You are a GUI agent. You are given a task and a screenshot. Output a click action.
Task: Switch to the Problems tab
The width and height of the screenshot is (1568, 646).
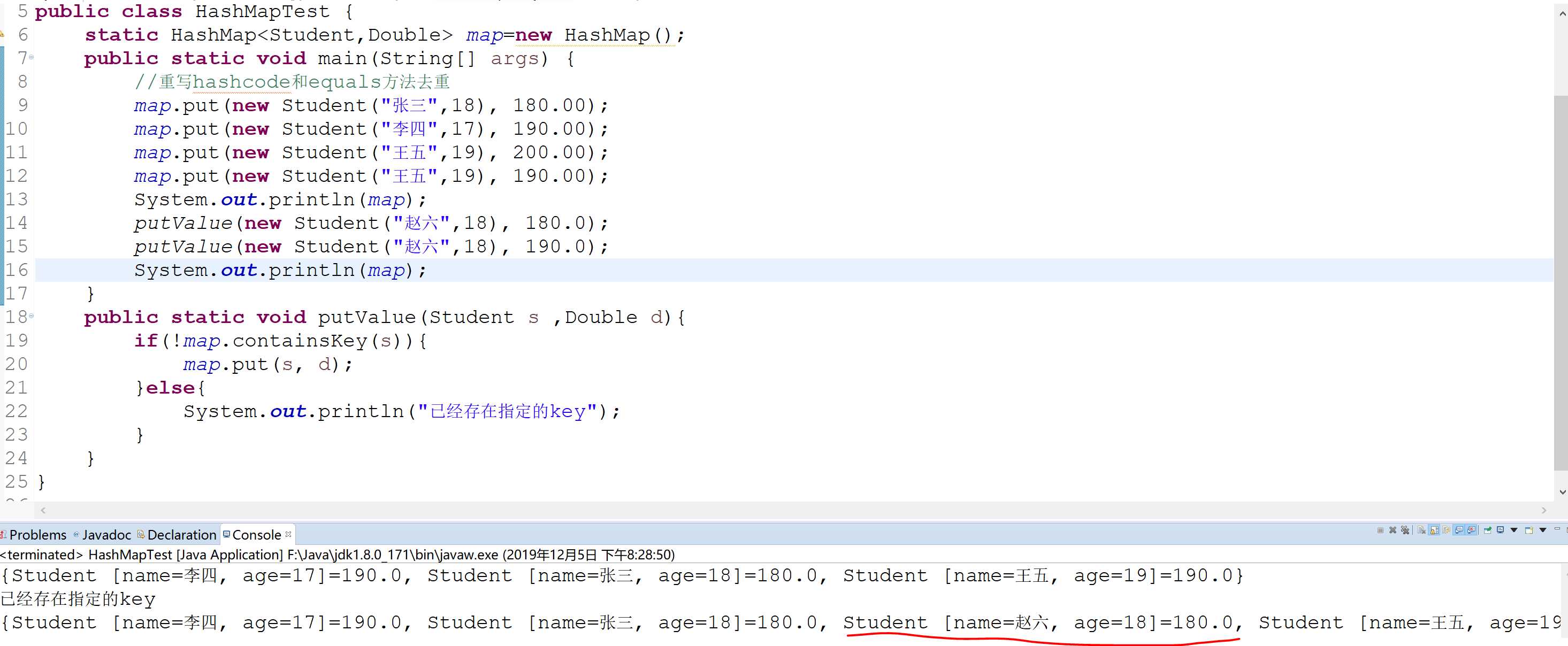point(34,535)
